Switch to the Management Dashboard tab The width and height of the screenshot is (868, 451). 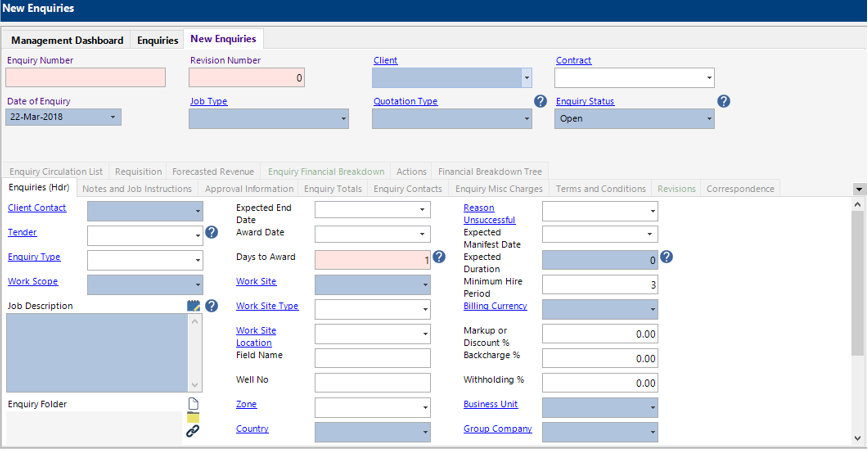point(67,40)
